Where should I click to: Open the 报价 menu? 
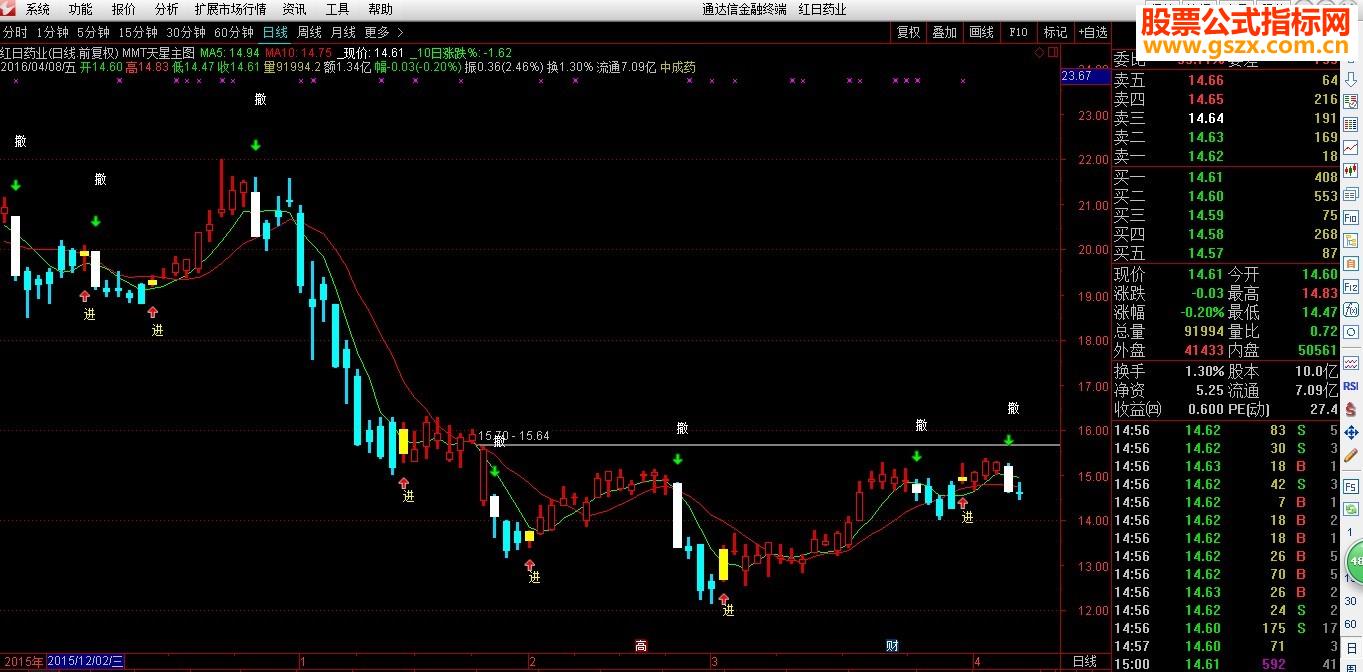coord(124,9)
